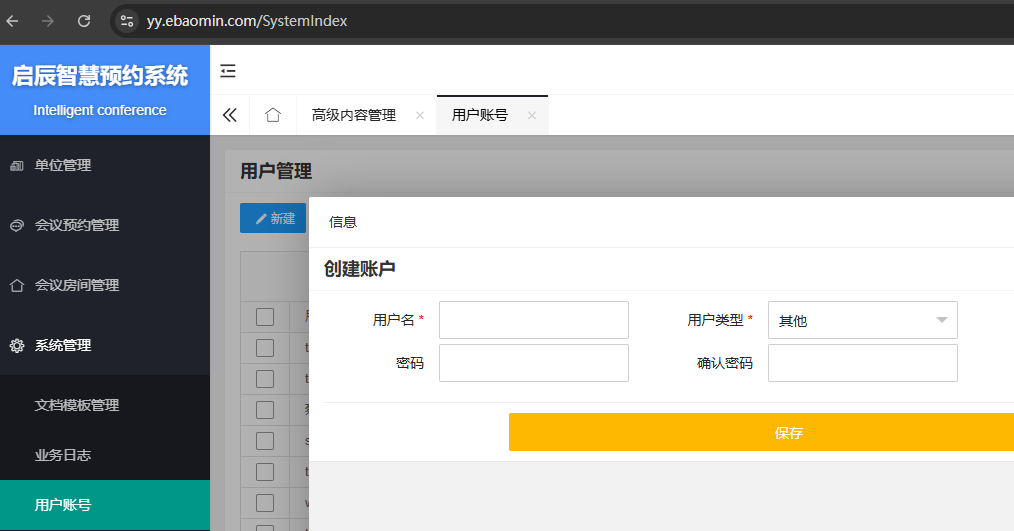
Task: Click the double-left arrow tab scroll icon
Action: click(230, 115)
